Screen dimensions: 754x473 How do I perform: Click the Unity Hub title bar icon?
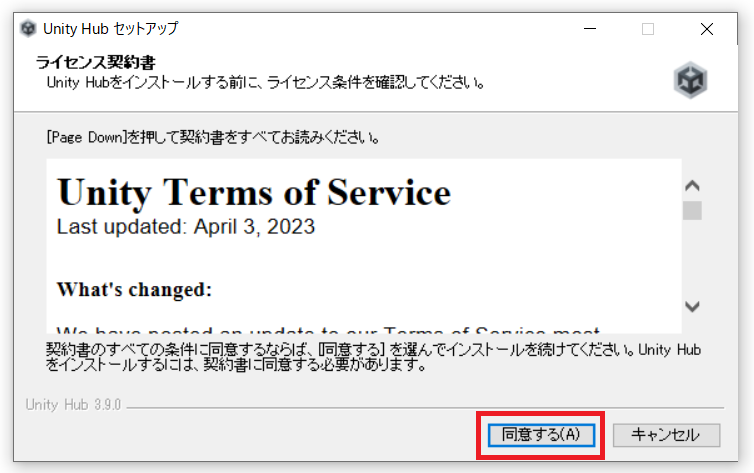click(x=28, y=28)
